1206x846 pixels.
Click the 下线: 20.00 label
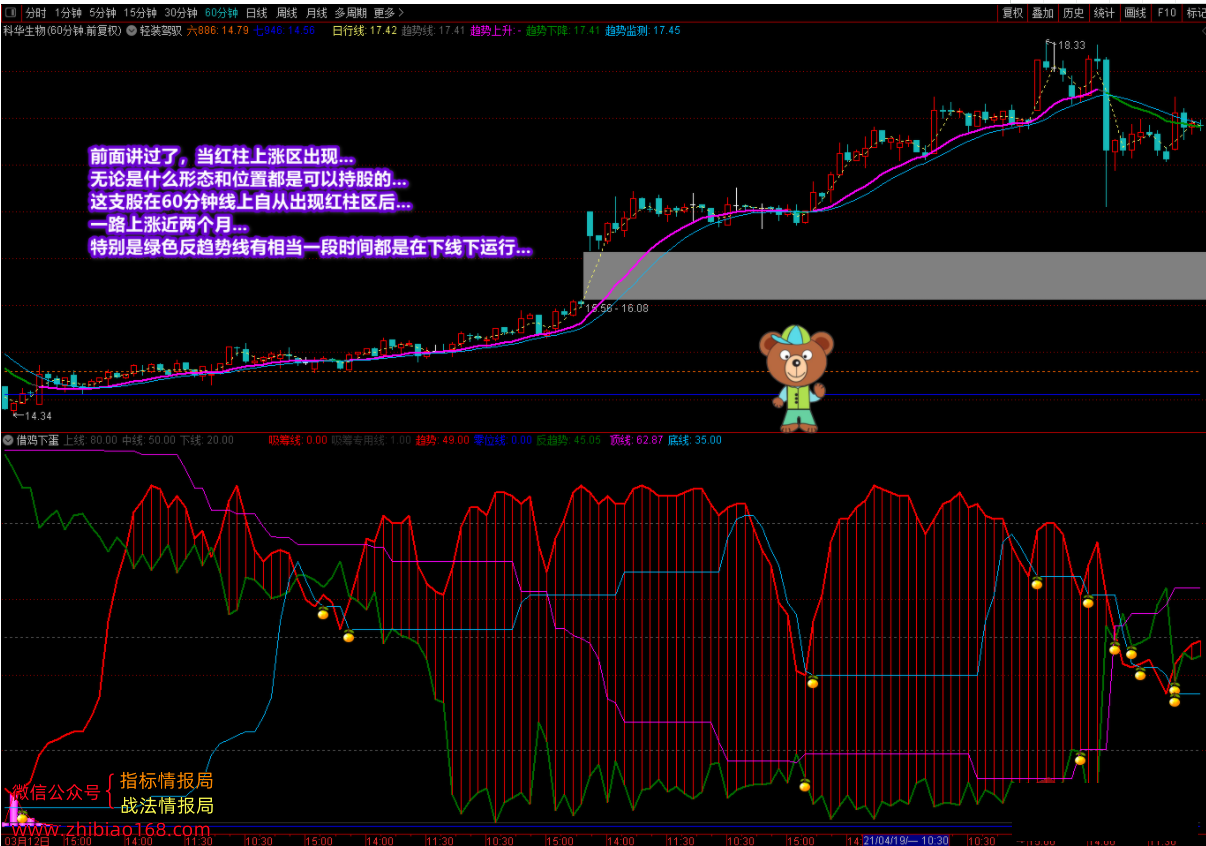click(x=206, y=440)
